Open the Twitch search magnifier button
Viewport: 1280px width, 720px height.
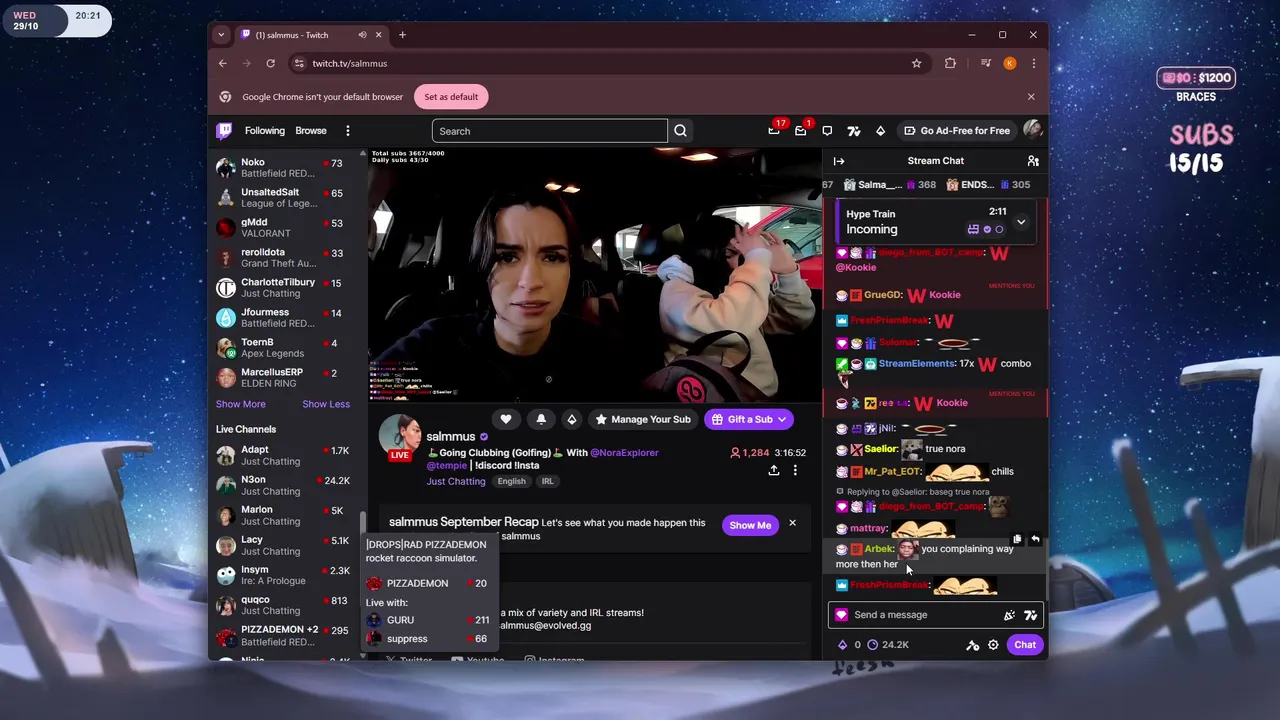pos(680,131)
